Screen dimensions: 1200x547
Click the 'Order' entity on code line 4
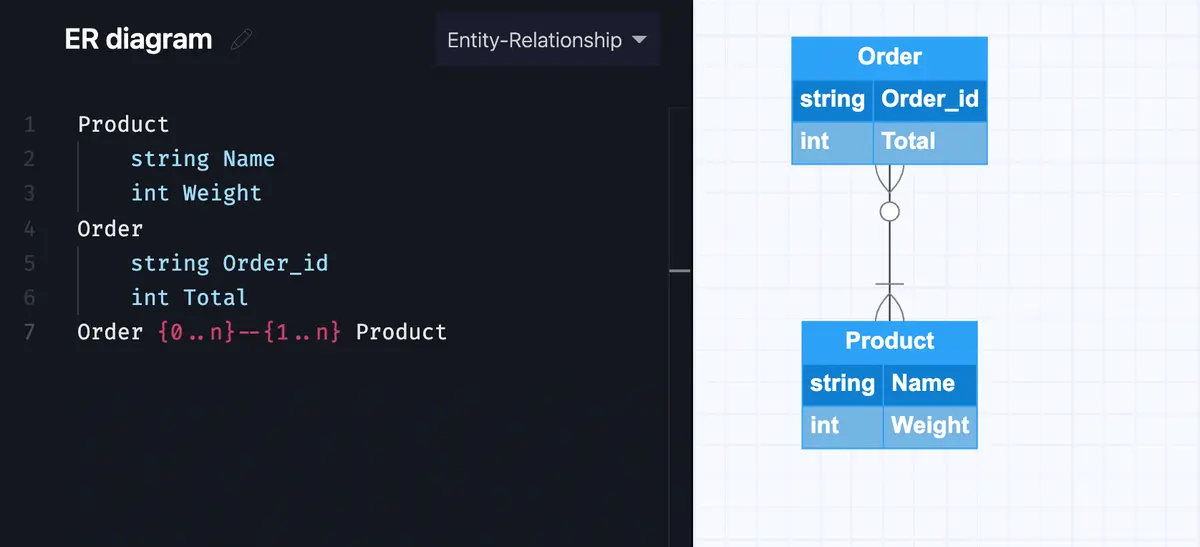tap(110, 229)
